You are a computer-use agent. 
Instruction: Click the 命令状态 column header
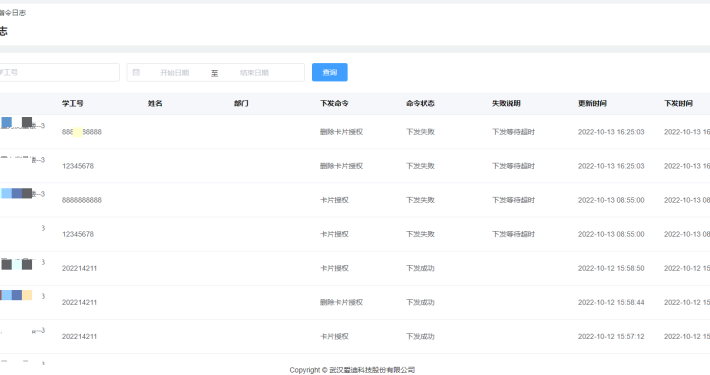(x=420, y=103)
